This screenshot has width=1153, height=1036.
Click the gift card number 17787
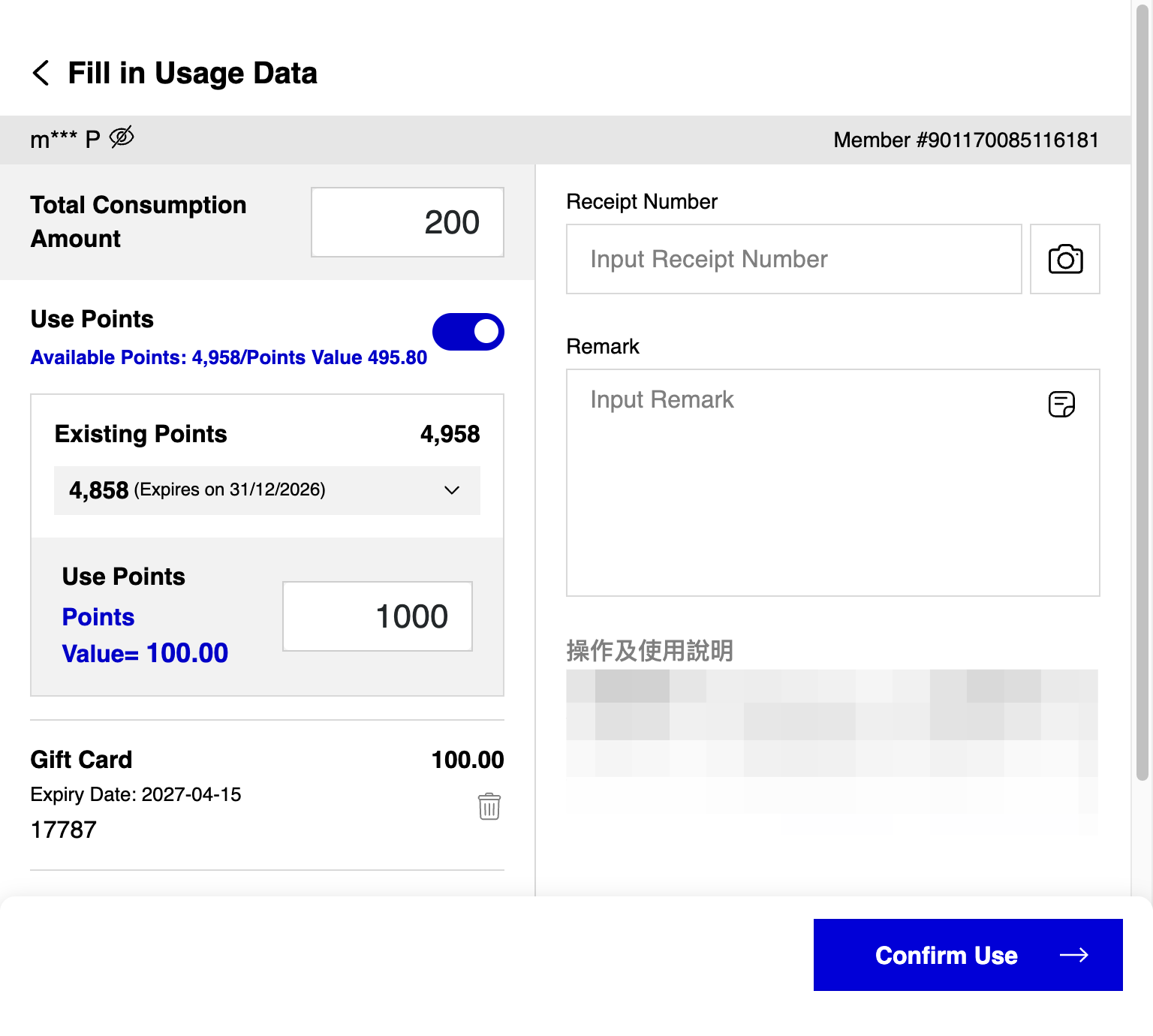click(x=64, y=830)
